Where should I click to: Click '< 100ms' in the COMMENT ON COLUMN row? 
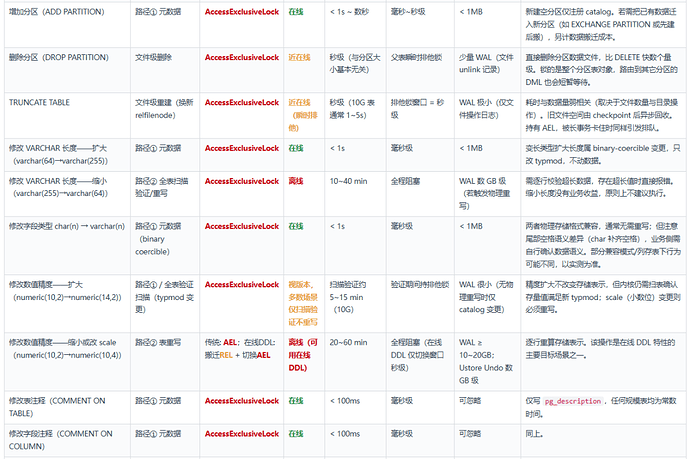coord(345,434)
